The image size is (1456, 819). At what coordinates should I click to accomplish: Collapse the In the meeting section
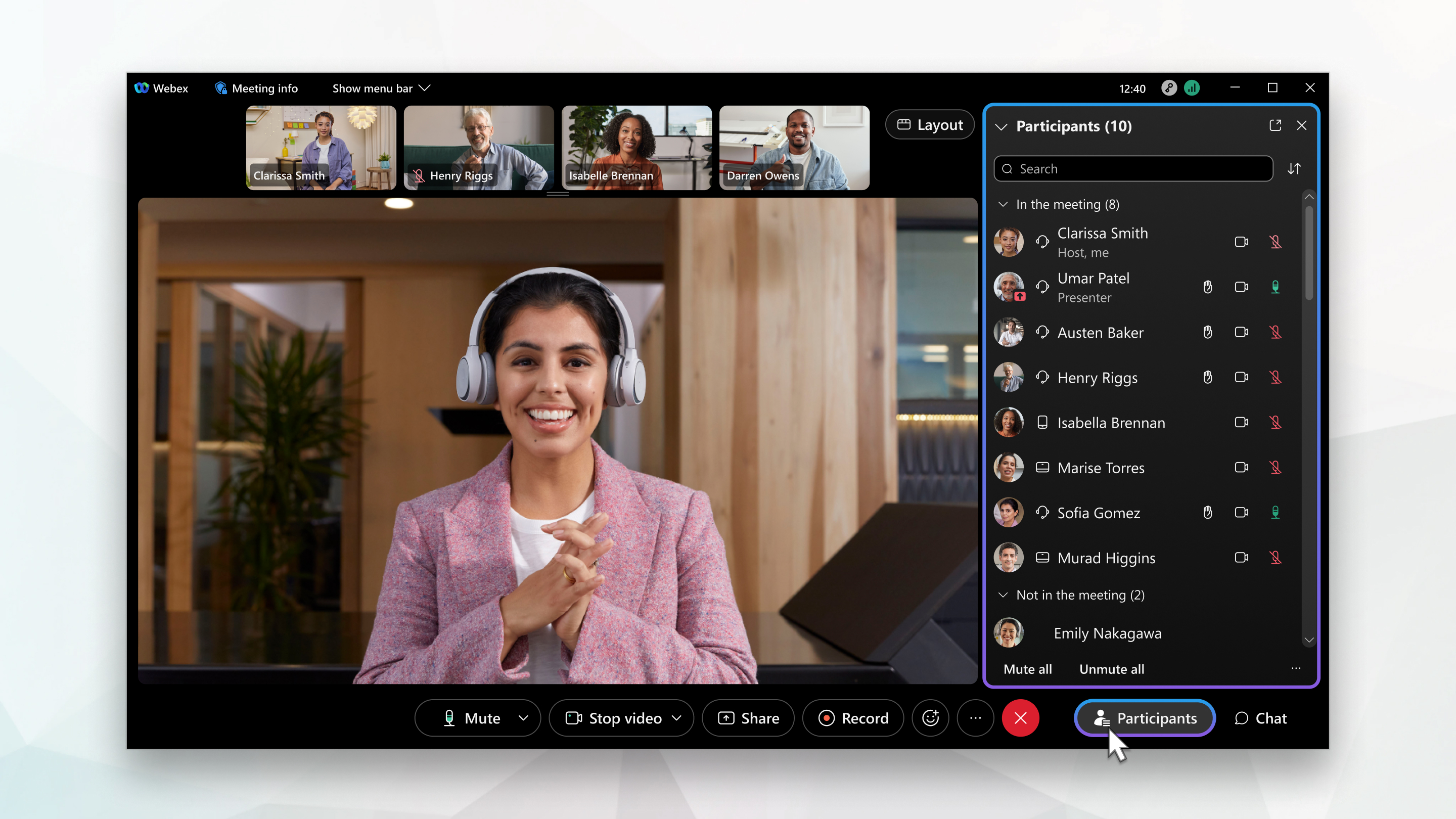pyautogui.click(x=1003, y=204)
